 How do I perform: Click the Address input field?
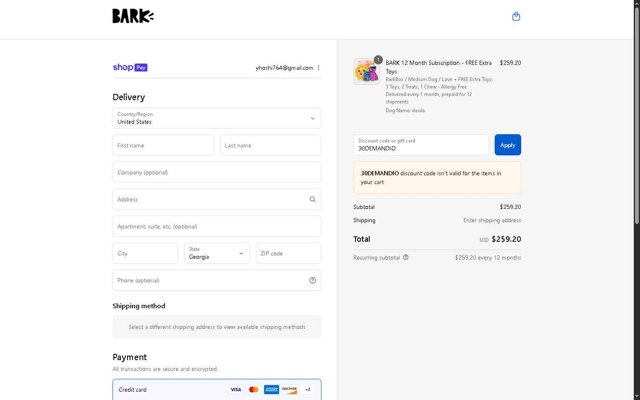(x=217, y=199)
